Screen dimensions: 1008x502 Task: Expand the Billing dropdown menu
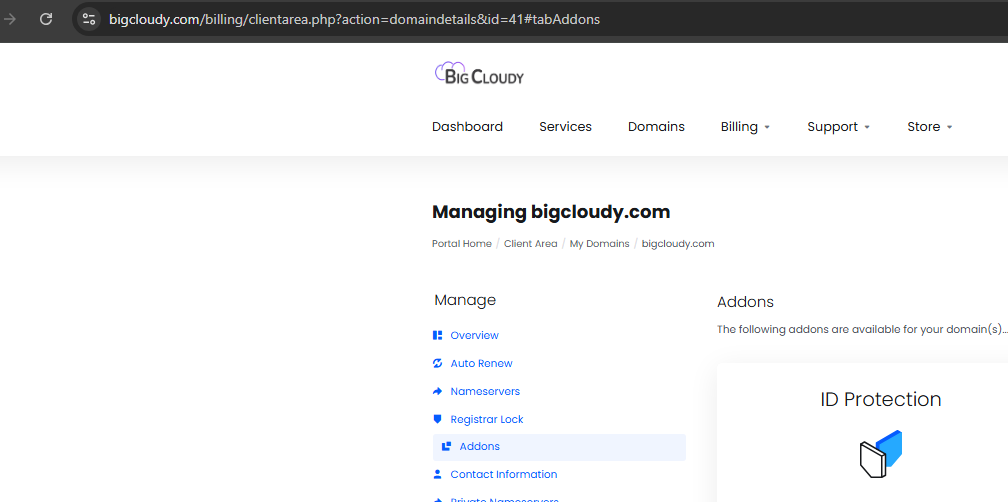[x=745, y=127]
